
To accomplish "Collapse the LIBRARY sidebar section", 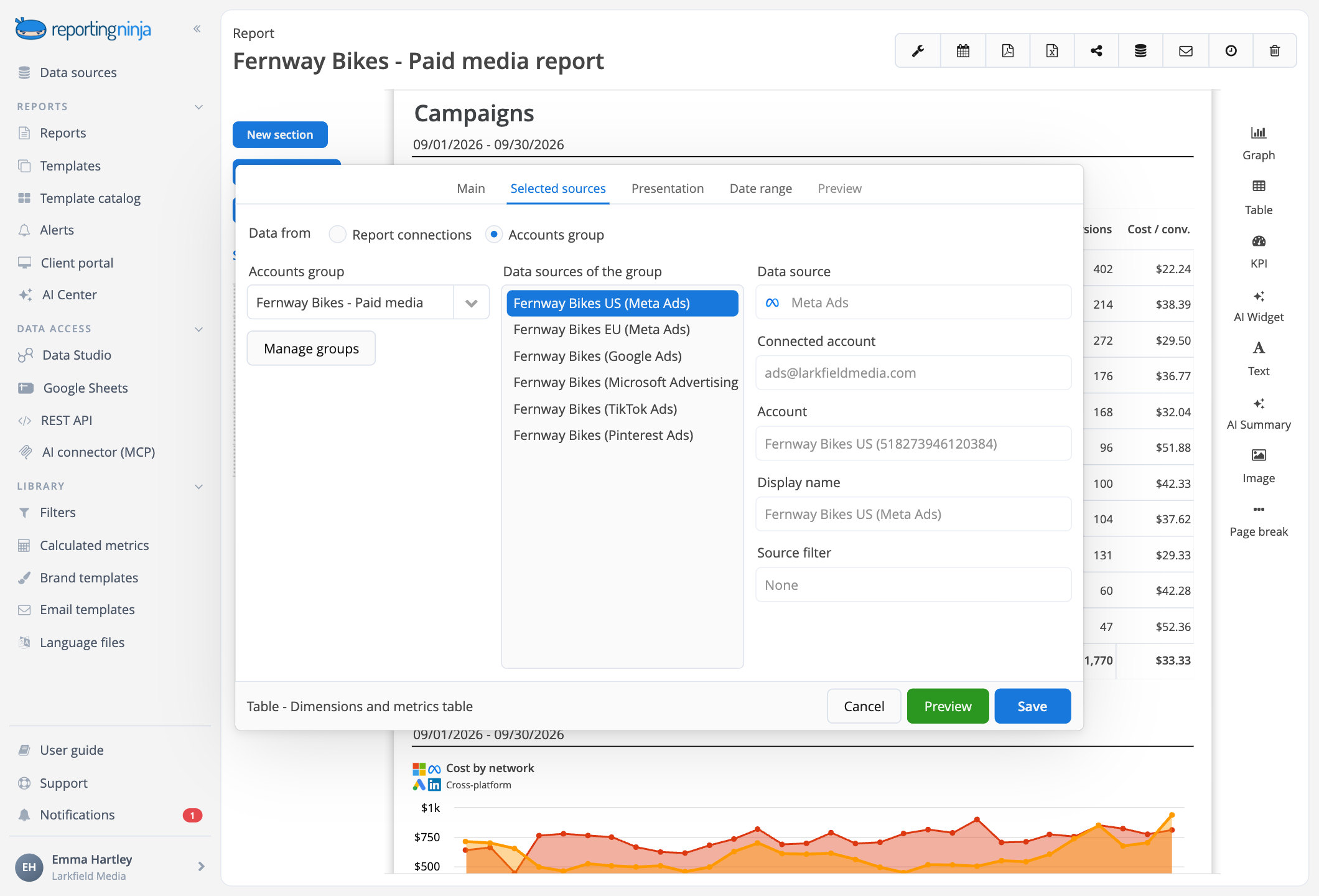I will 199,487.
